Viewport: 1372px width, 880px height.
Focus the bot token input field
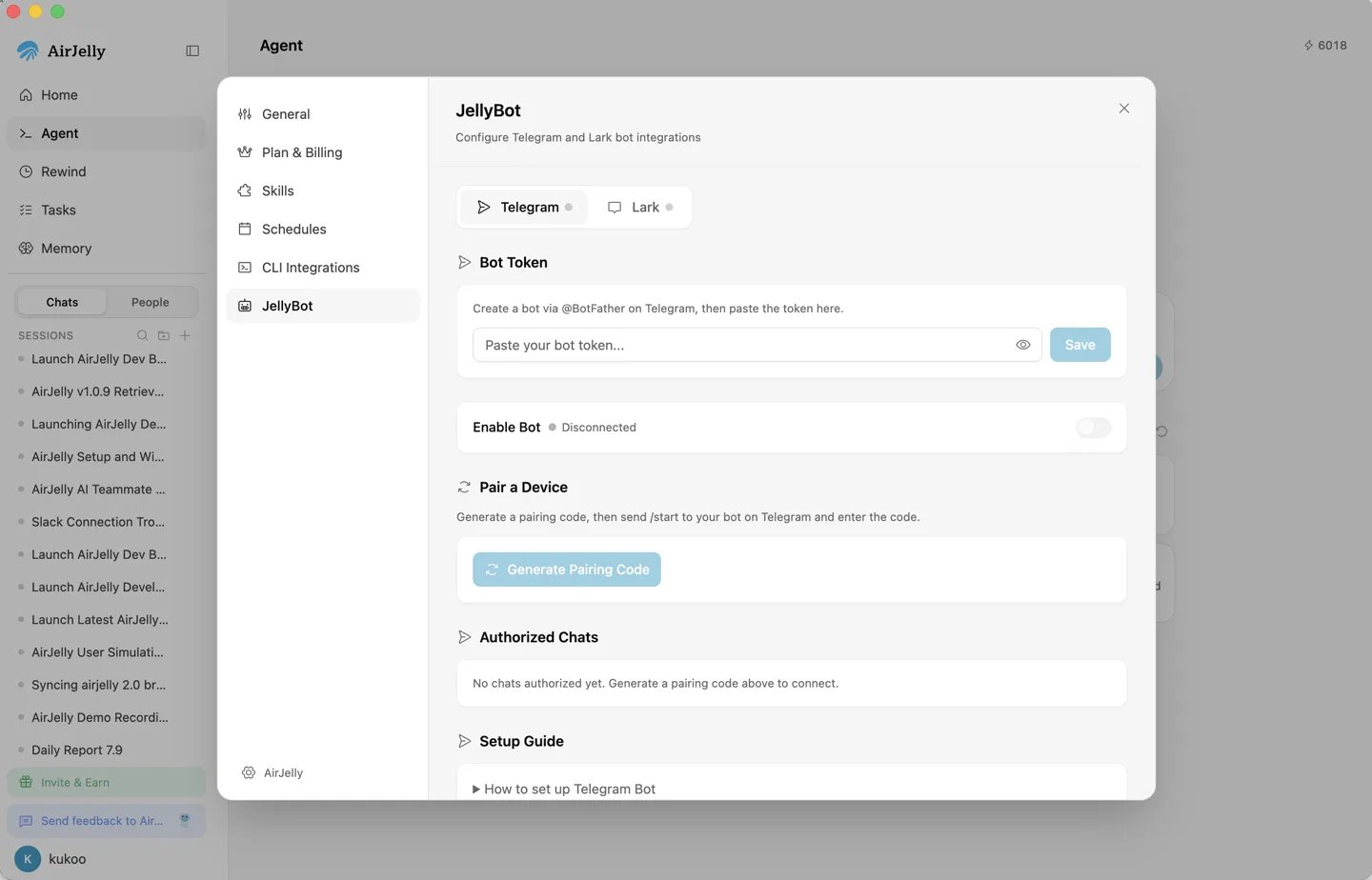coord(757,345)
